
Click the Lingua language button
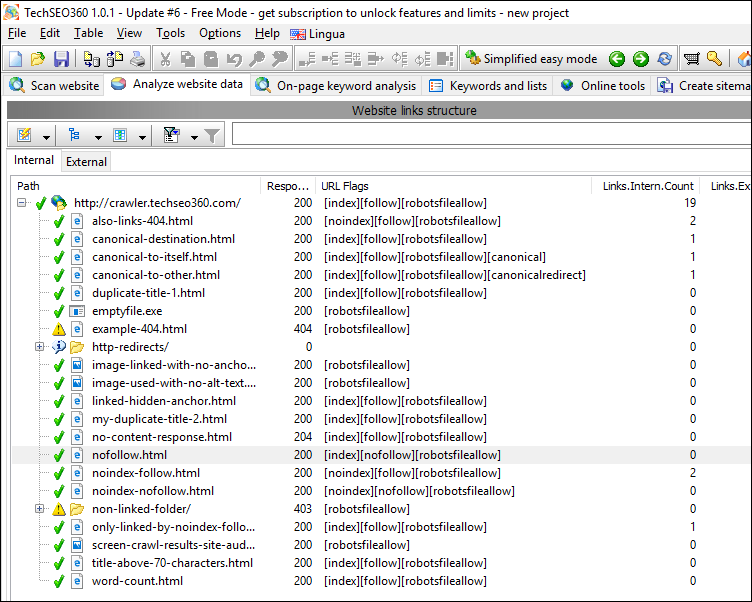click(x=317, y=33)
